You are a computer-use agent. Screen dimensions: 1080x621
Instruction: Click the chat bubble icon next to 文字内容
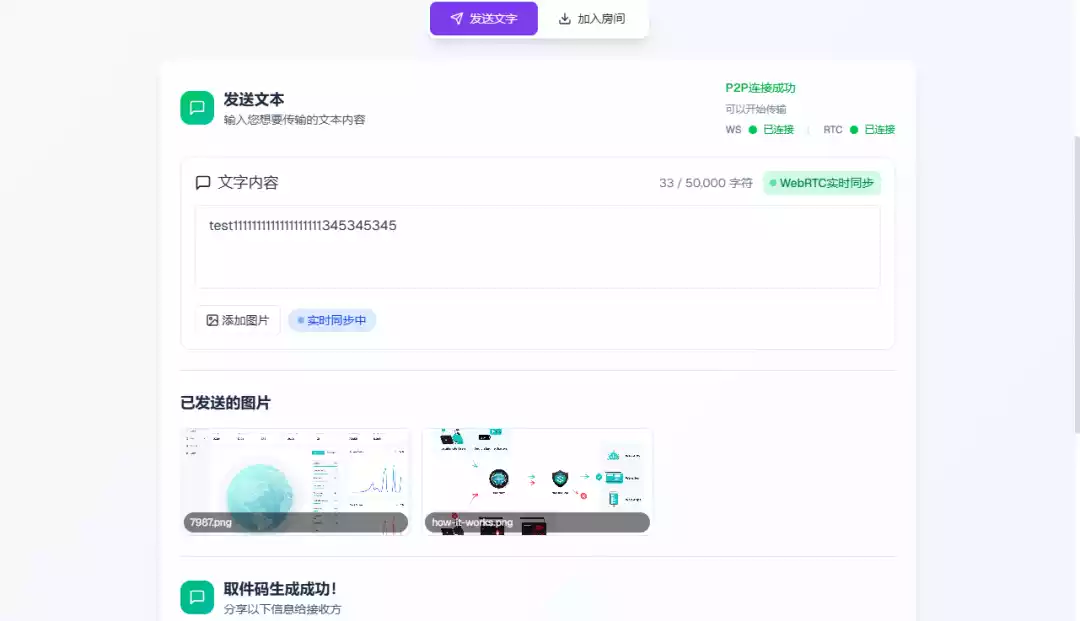coord(203,183)
